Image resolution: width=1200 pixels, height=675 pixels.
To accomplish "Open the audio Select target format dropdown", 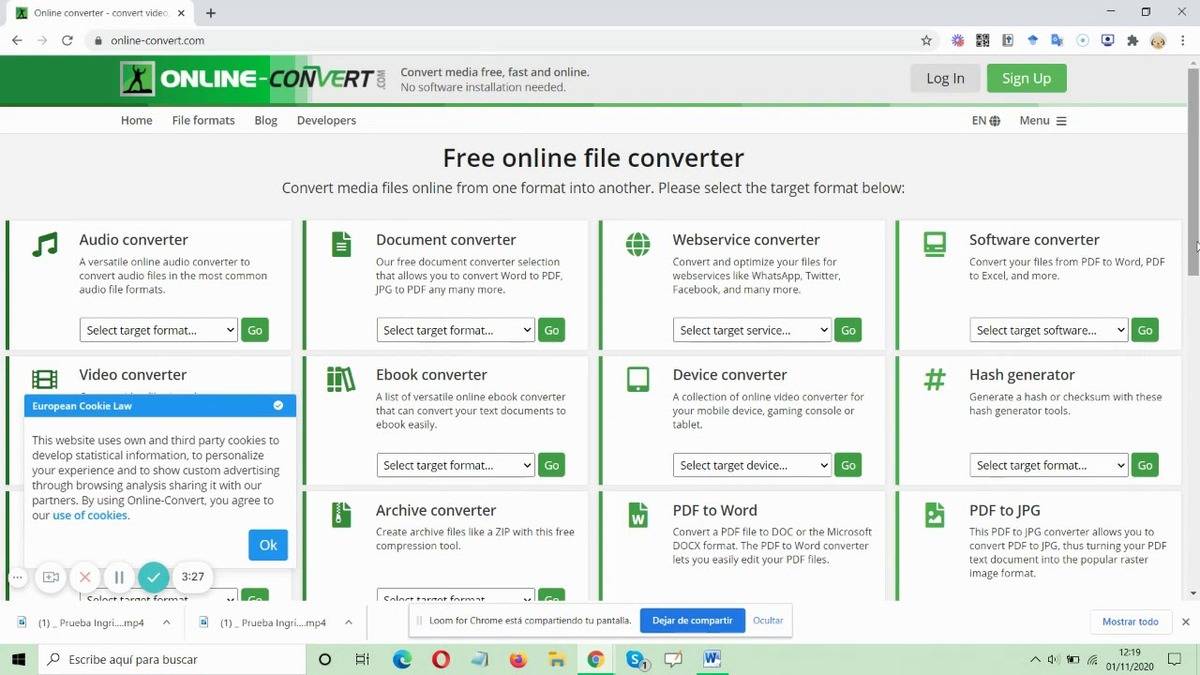I will pyautogui.click(x=158, y=330).
